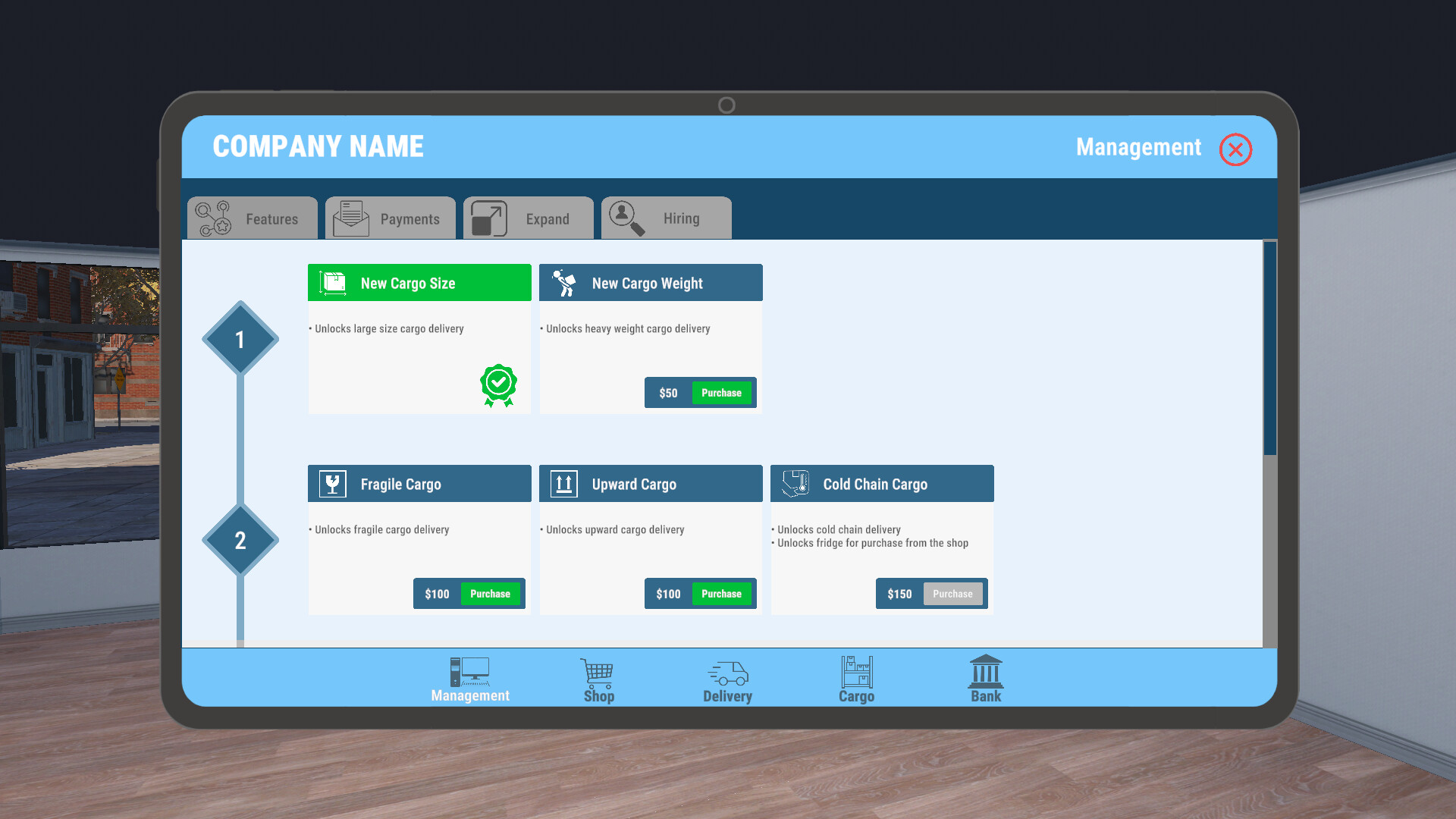
Task: Open the Delivery truck icon
Action: (727, 673)
